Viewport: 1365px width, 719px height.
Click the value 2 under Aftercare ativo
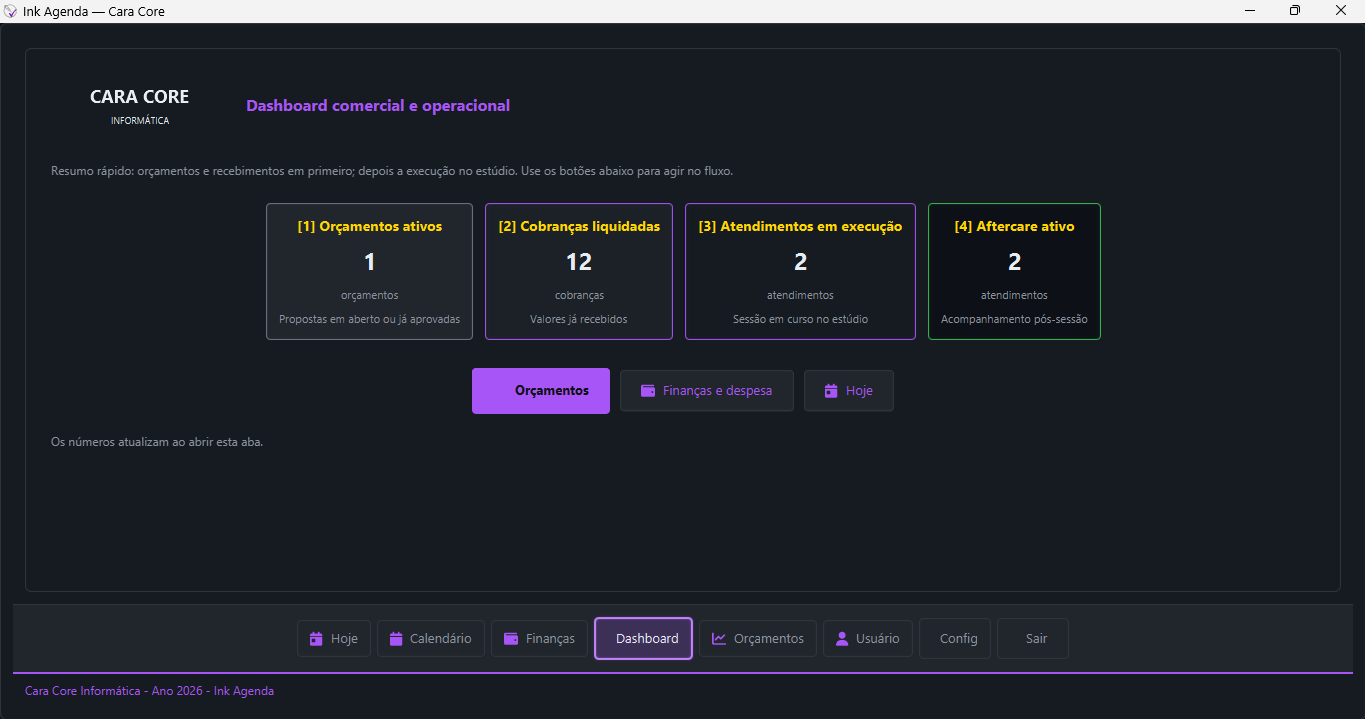click(1014, 262)
